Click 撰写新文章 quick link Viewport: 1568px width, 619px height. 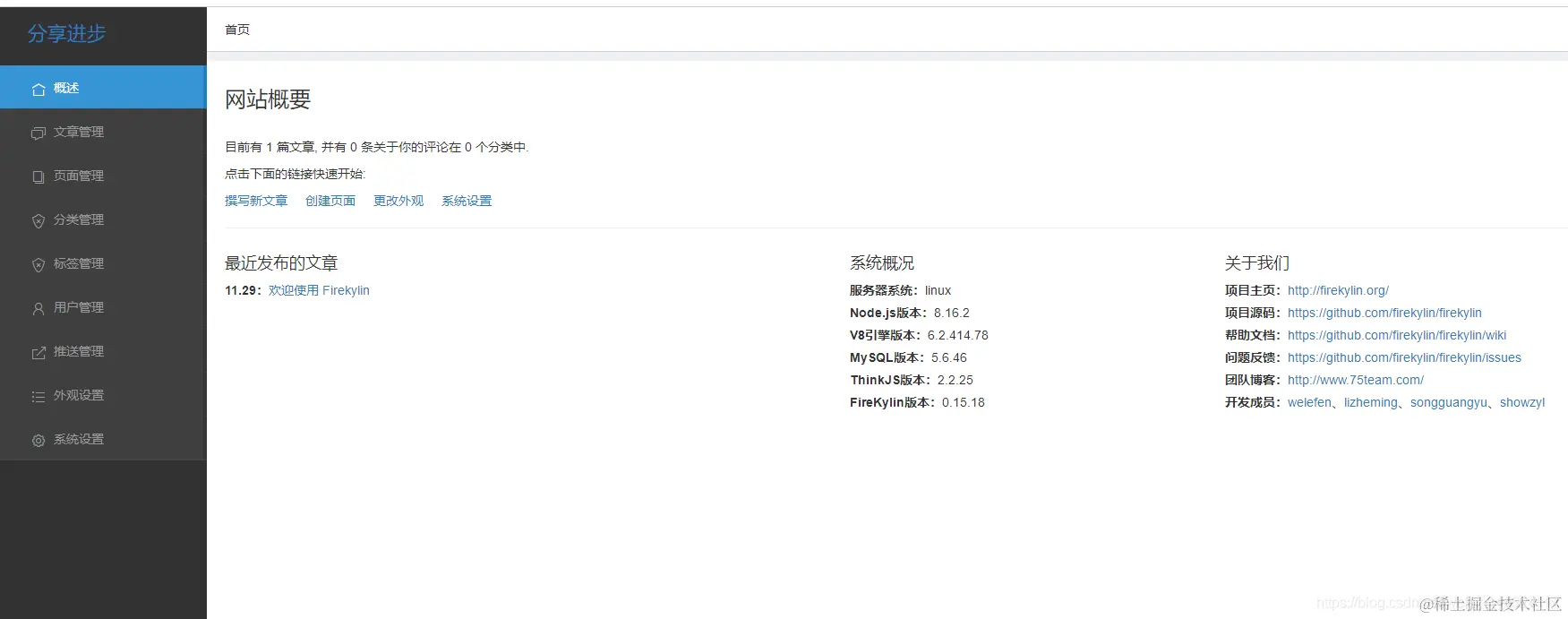pos(256,201)
